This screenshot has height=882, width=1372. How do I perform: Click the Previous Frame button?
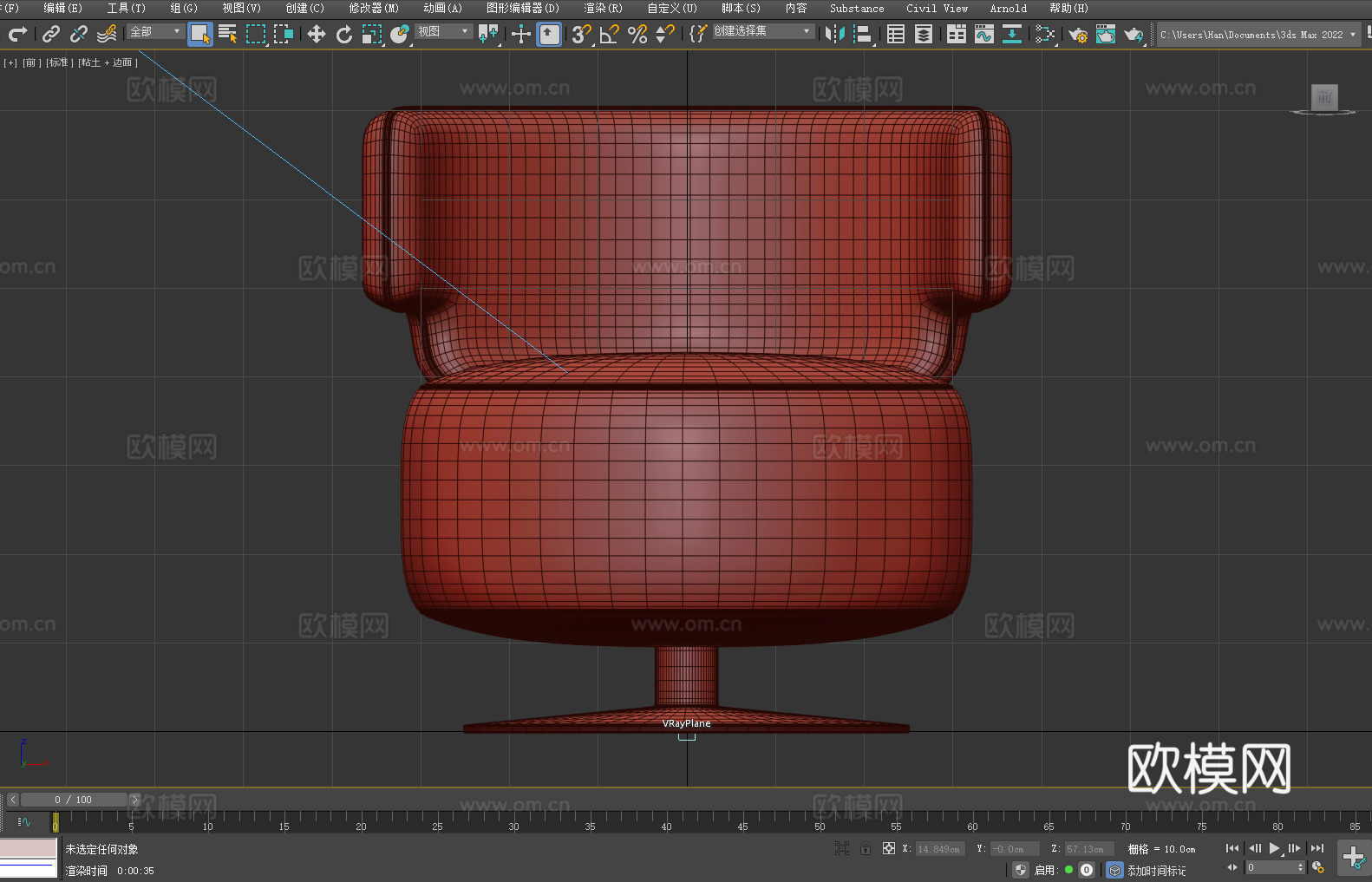1254,848
